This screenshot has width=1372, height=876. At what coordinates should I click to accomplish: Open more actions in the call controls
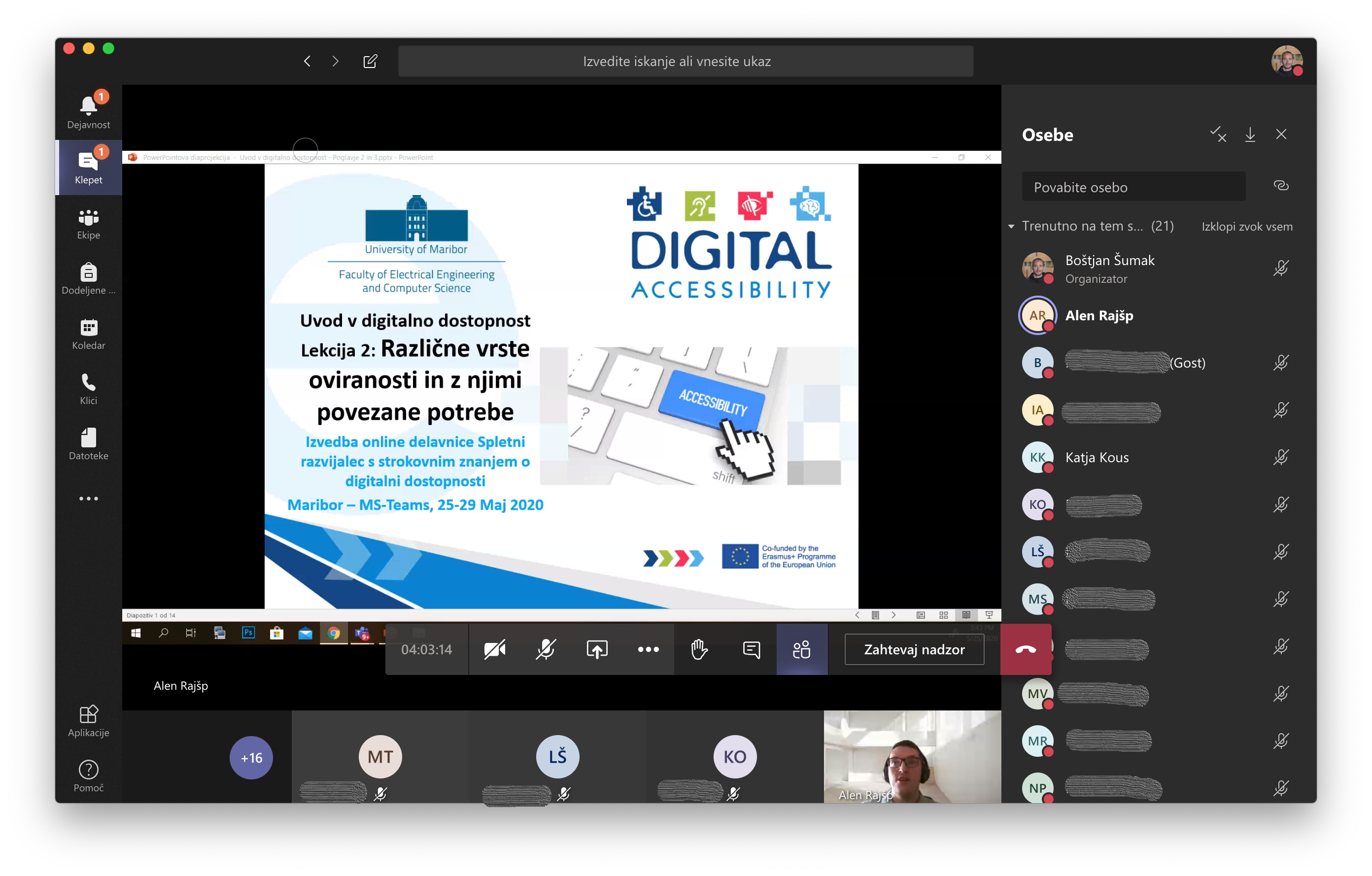click(649, 649)
